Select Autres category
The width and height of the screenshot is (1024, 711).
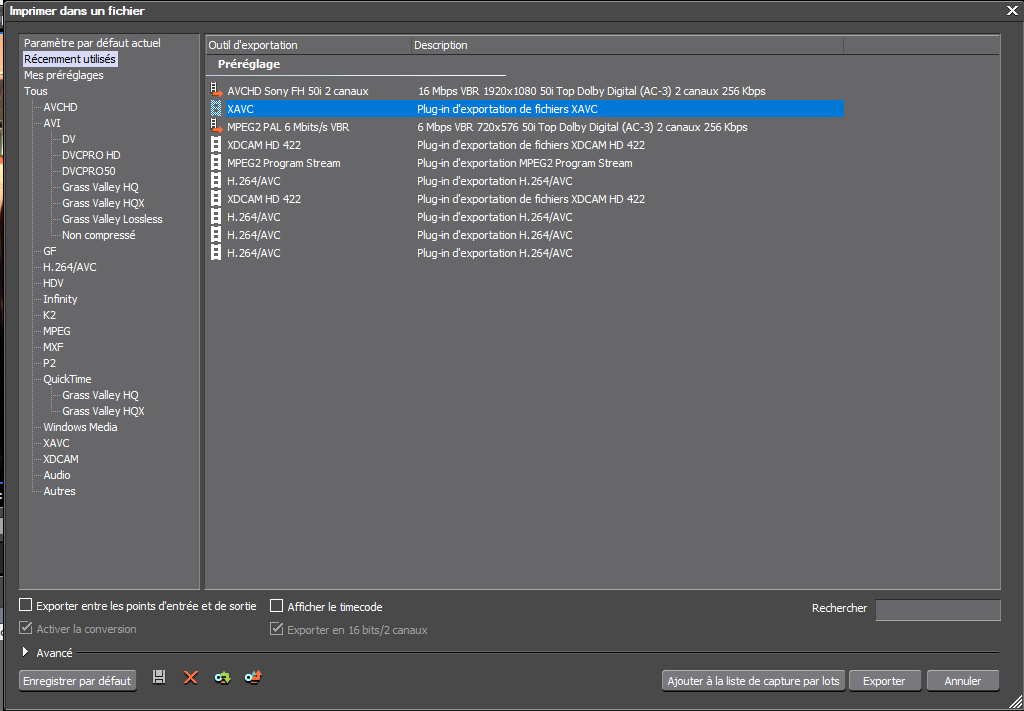59,491
